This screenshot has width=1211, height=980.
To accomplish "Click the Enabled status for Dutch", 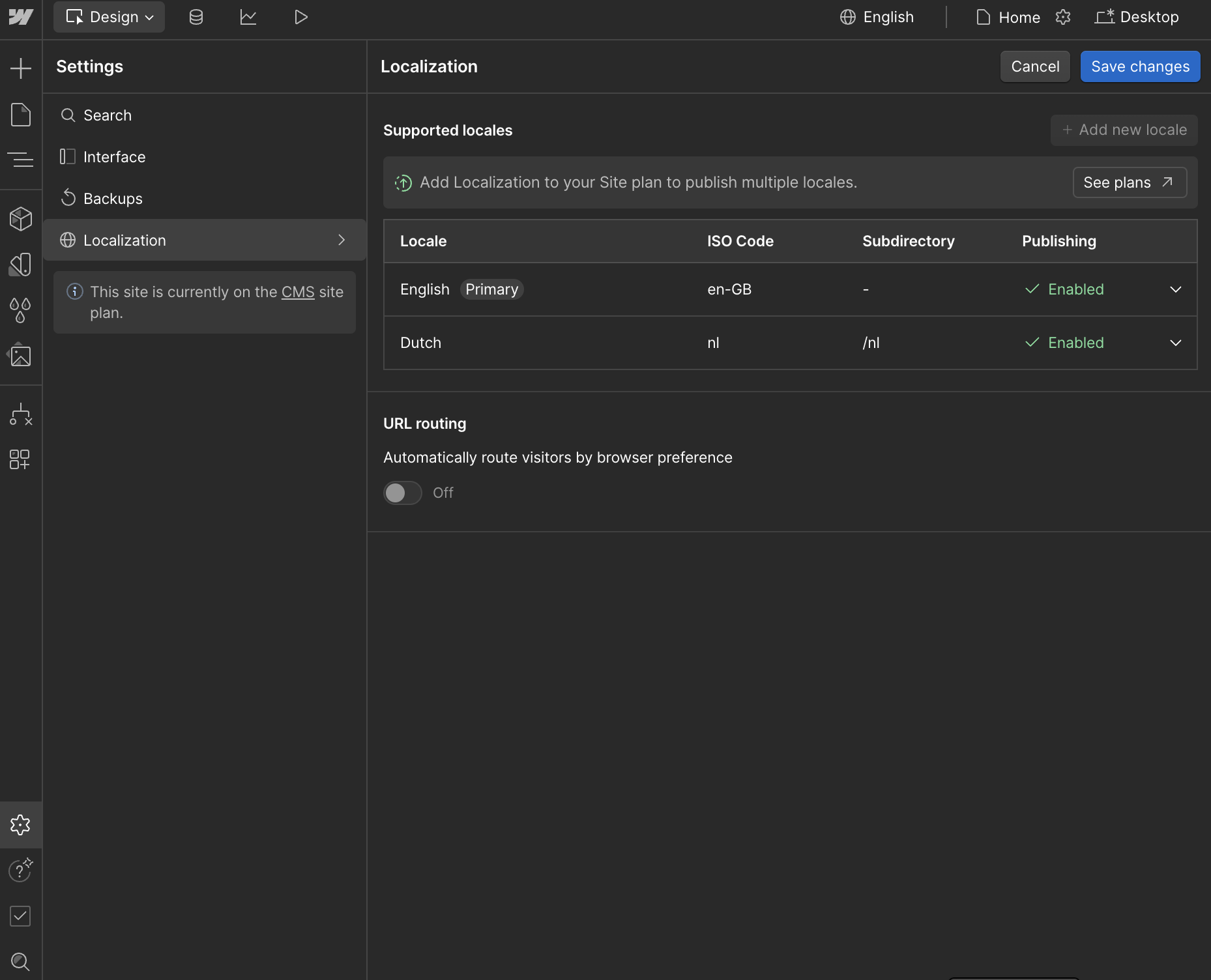I will (x=1064, y=343).
